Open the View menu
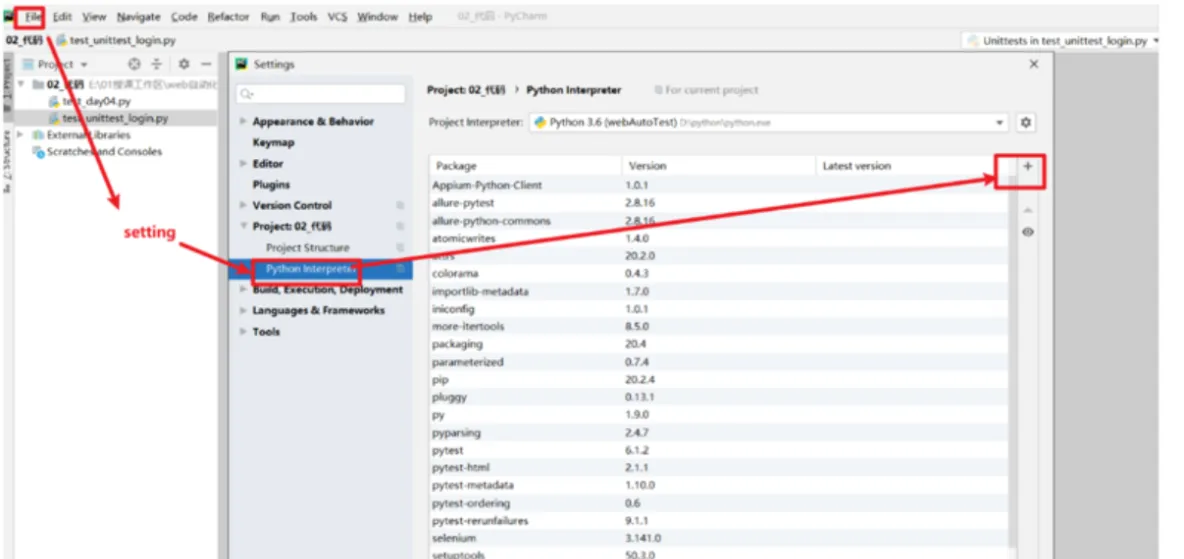Image resolution: width=1184 pixels, height=559 pixels. 94,17
